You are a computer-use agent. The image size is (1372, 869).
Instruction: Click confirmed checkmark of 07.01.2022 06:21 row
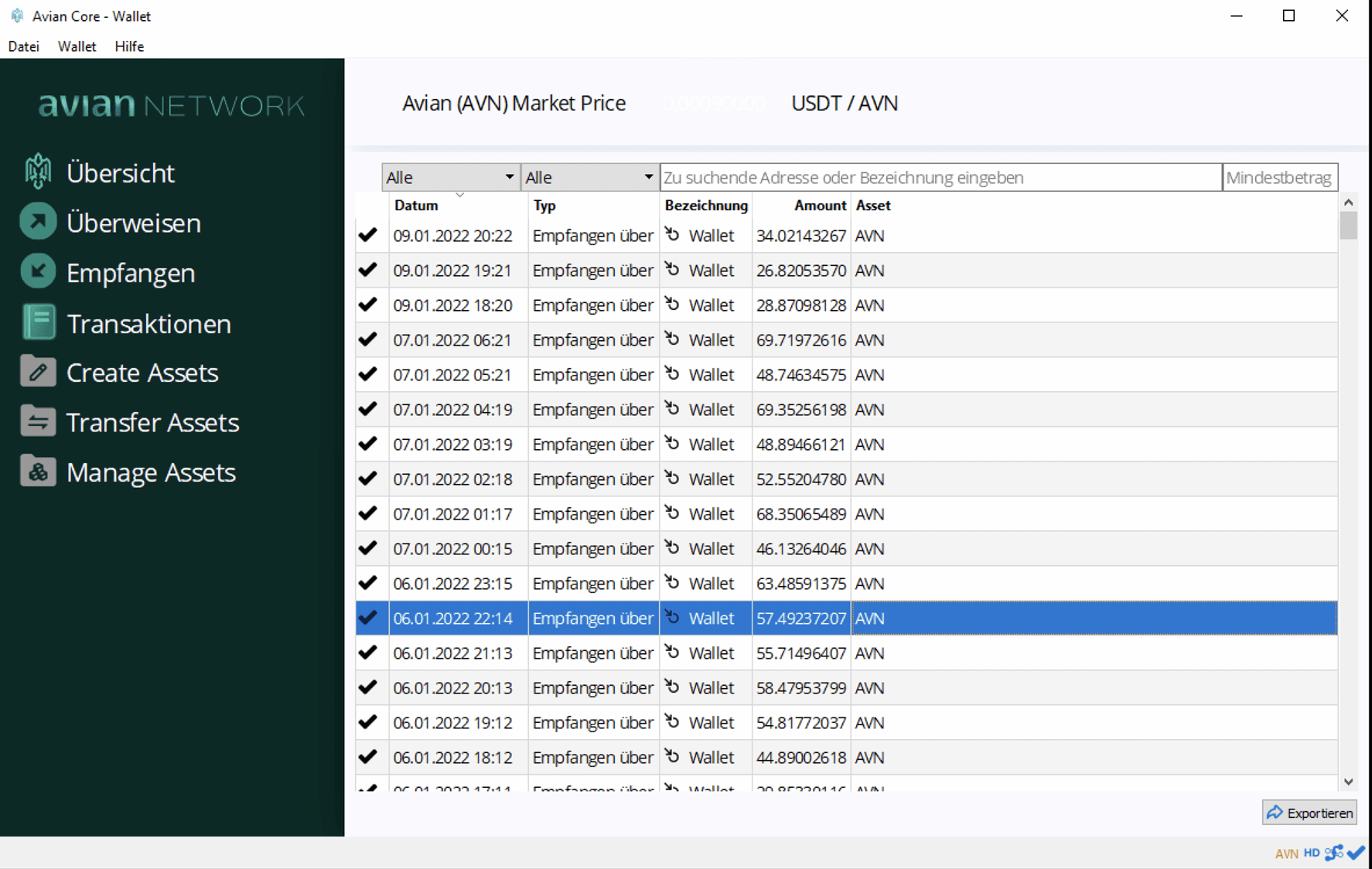[x=368, y=339]
